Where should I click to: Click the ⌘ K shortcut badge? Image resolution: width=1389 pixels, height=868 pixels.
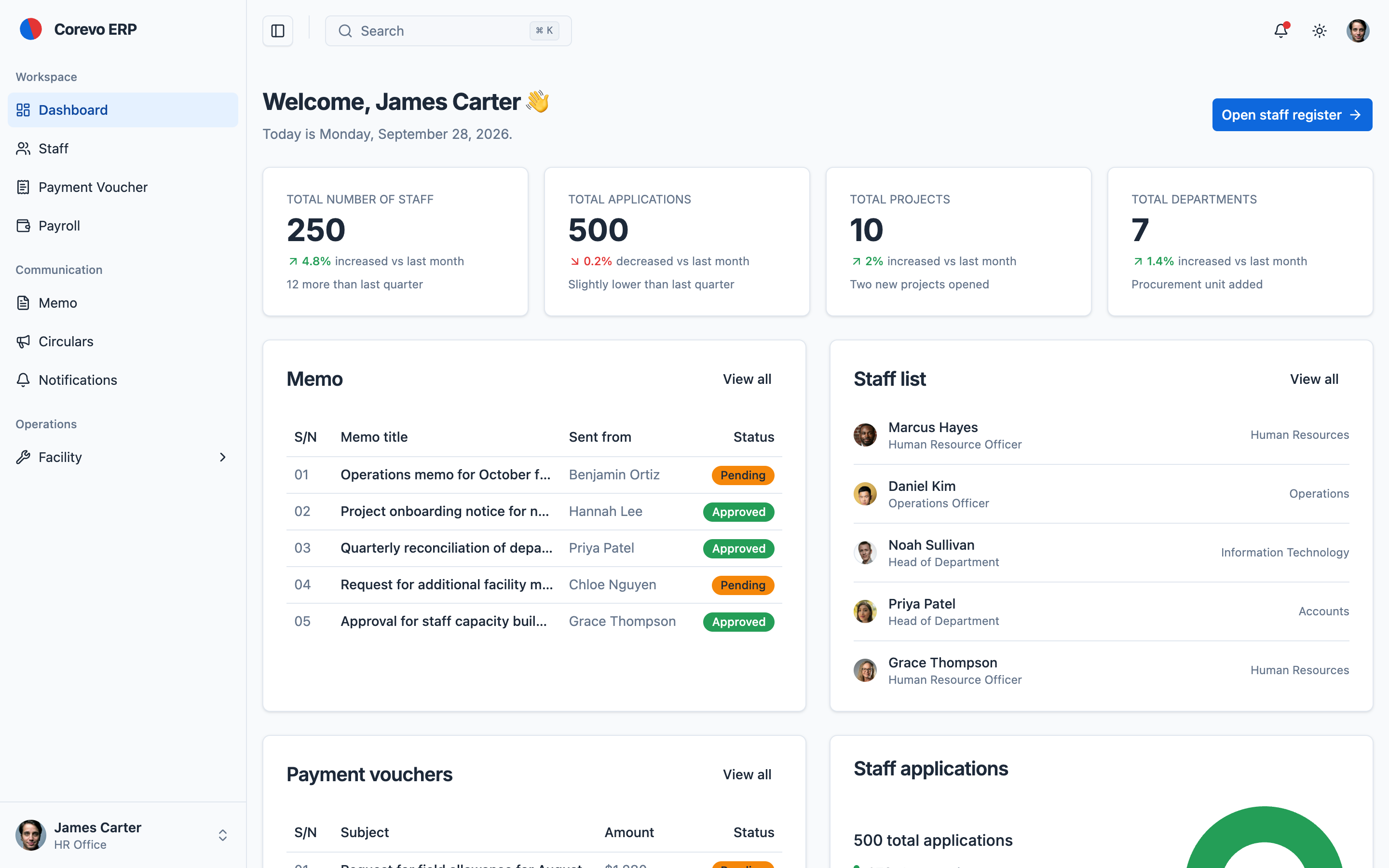(544, 30)
